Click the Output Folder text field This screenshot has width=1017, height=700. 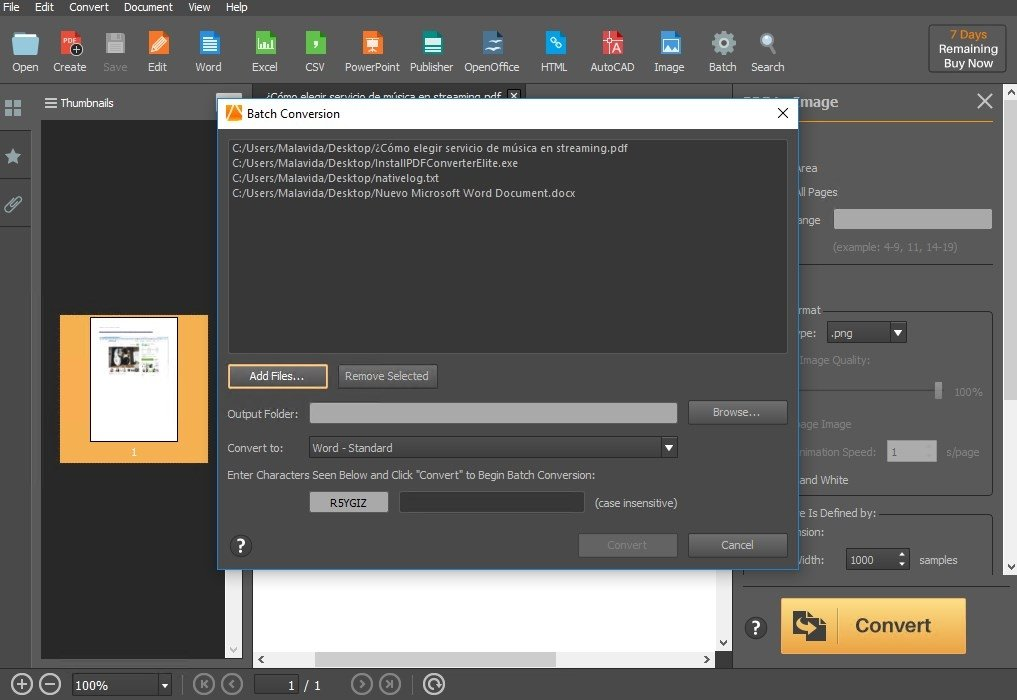(493, 413)
